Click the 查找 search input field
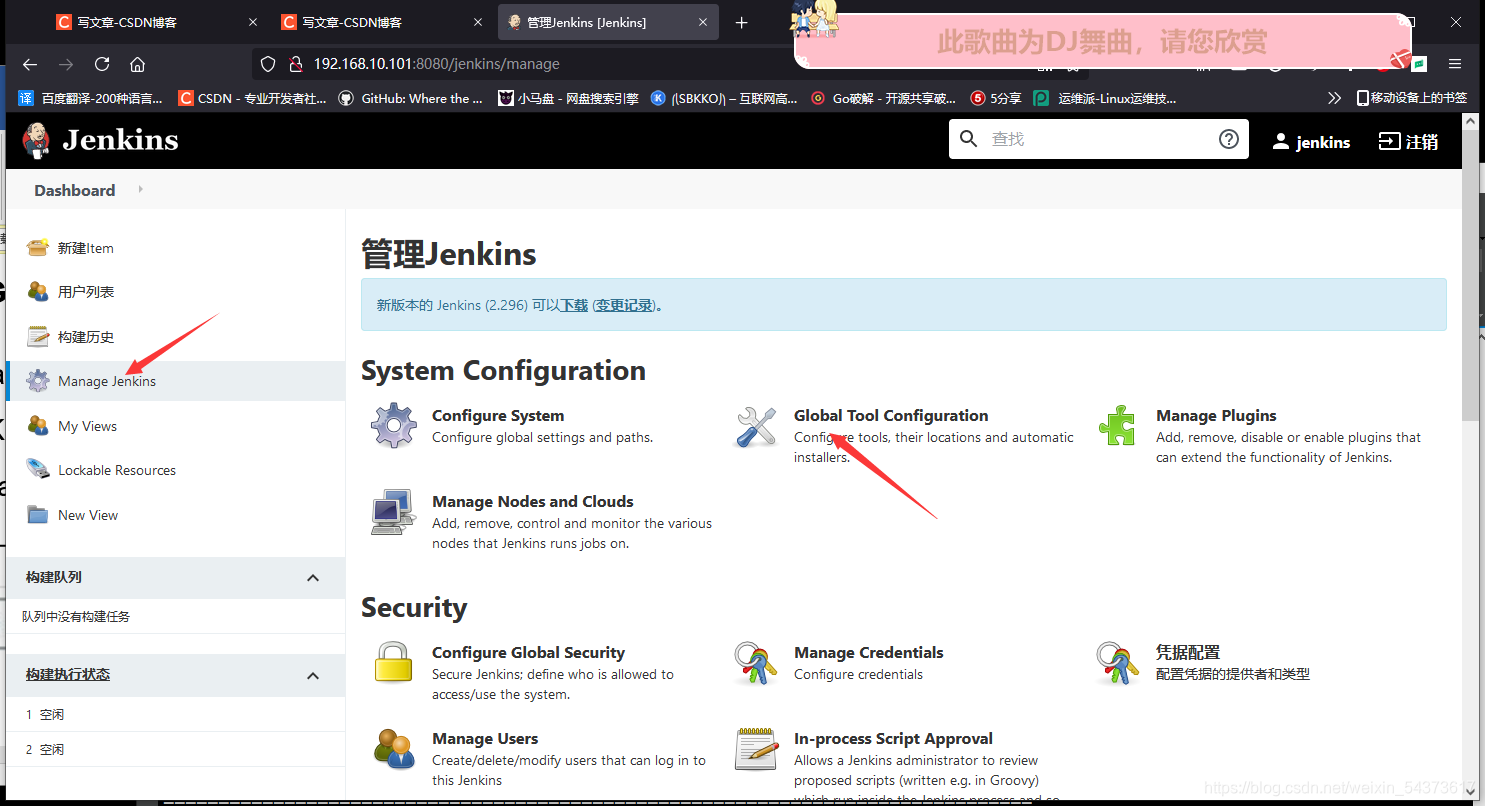The image size is (1485, 806). pyautogui.click(x=1097, y=139)
